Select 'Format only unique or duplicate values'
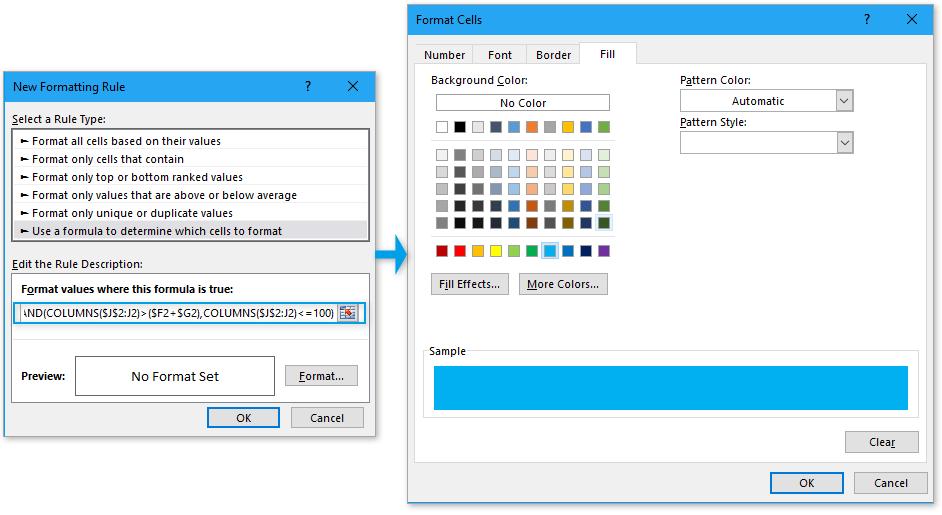 click(190, 213)
